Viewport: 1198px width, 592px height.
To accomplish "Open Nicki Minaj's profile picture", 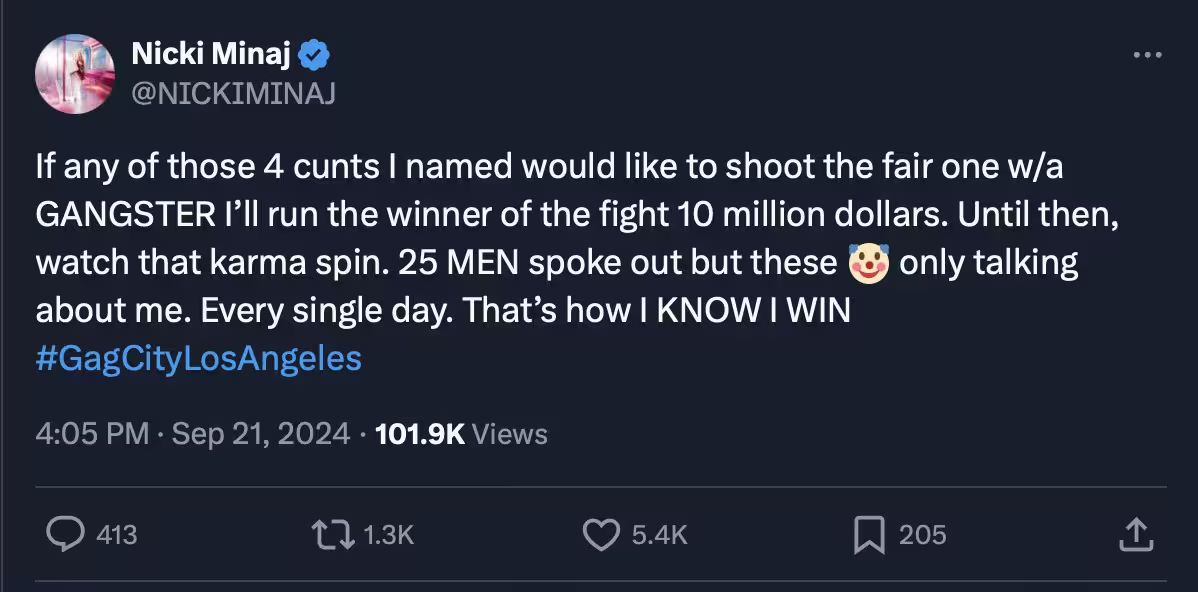I will (x=75, y=74).
